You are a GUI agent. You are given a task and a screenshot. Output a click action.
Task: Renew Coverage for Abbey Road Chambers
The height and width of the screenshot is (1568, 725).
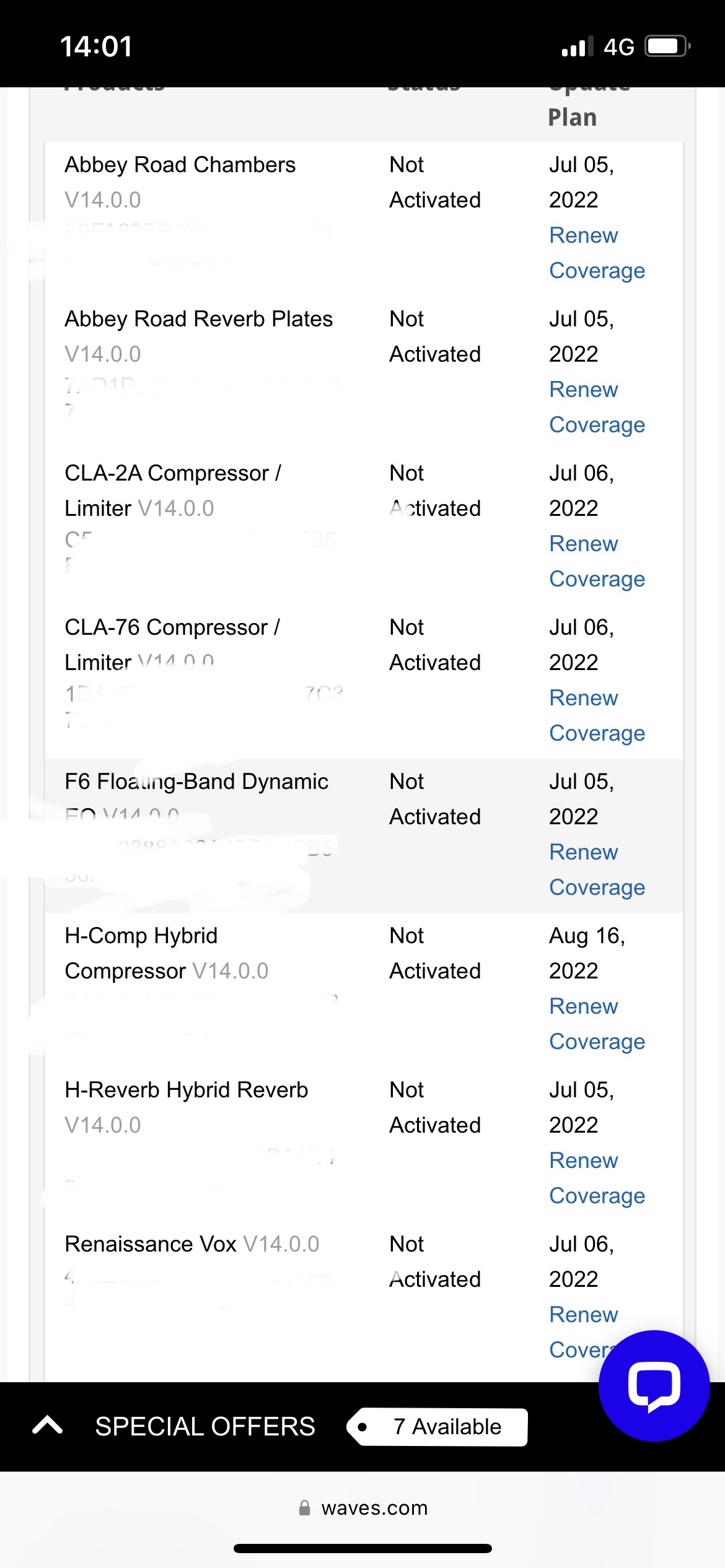(597, 253)
